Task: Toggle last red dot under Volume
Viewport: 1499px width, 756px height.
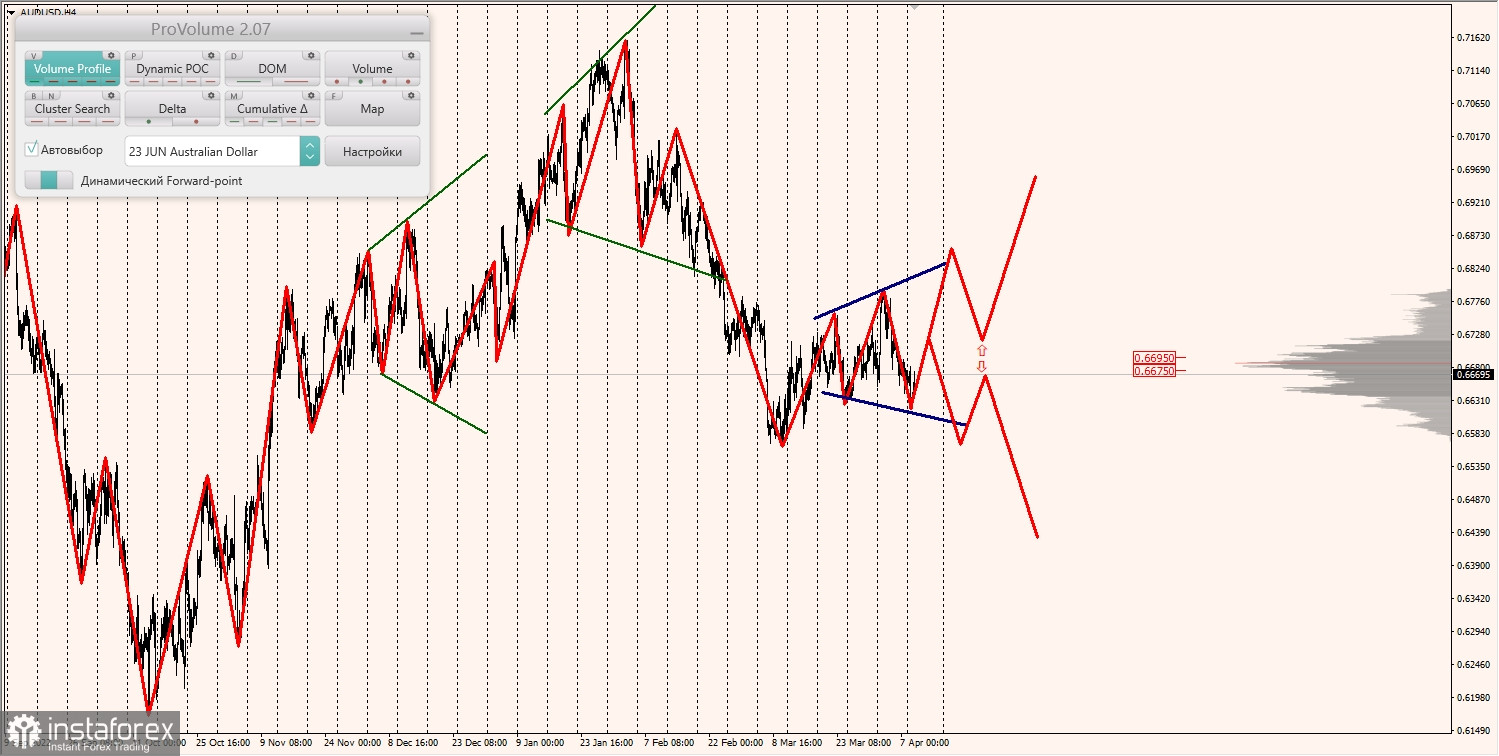Action: [x=408, y=82]
